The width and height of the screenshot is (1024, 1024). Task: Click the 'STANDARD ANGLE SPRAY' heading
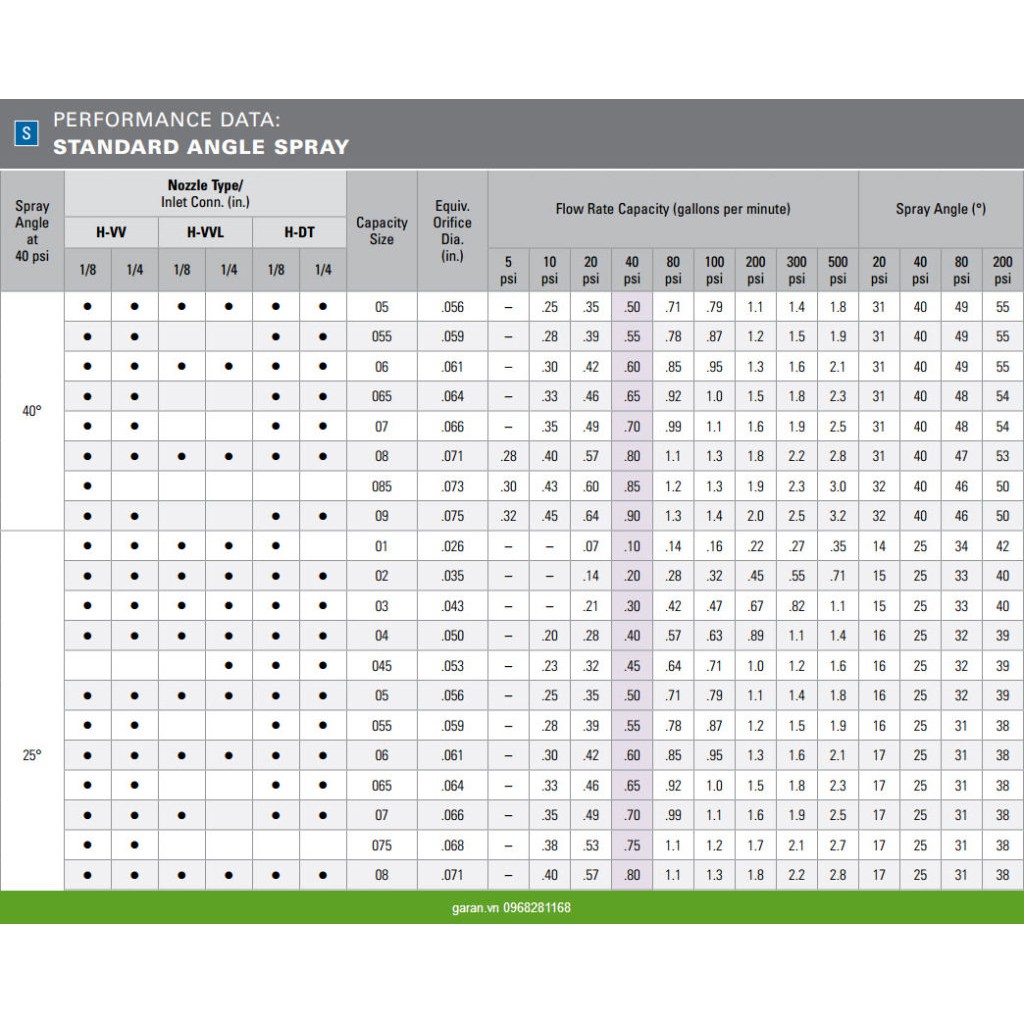click(x=201, y=147)
